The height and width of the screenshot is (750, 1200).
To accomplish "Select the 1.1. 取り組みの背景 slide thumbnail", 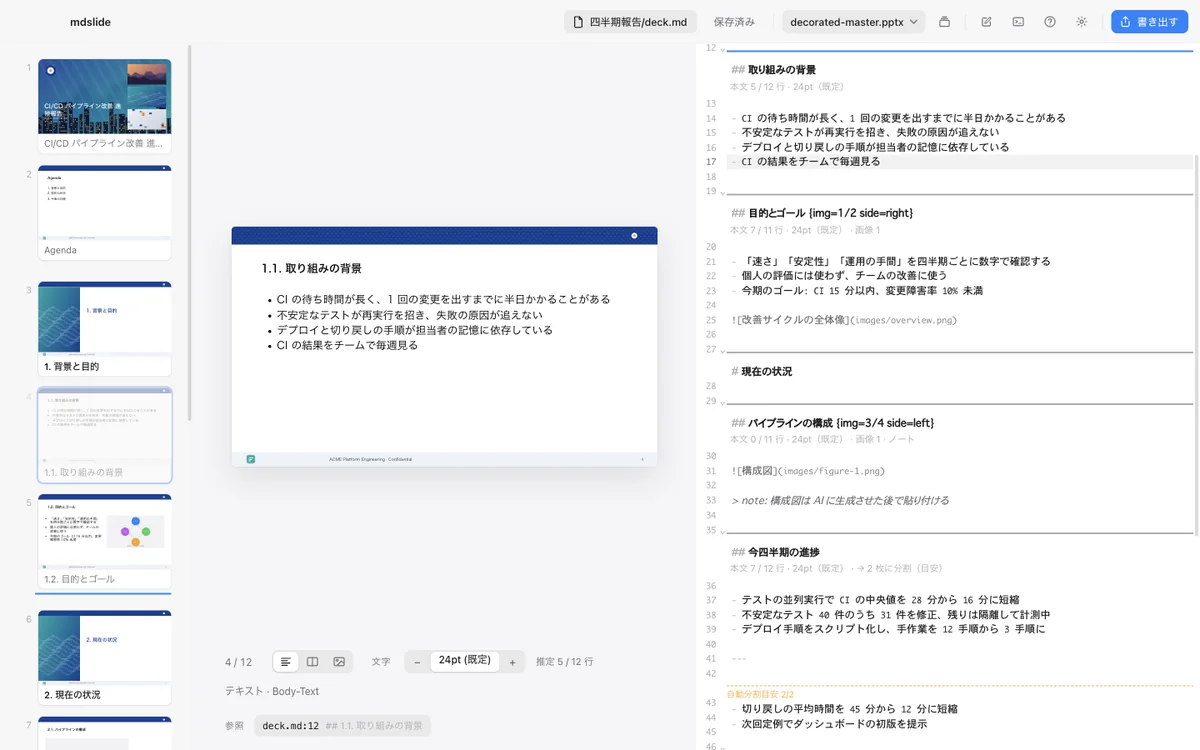I will (x=105, y=435).
